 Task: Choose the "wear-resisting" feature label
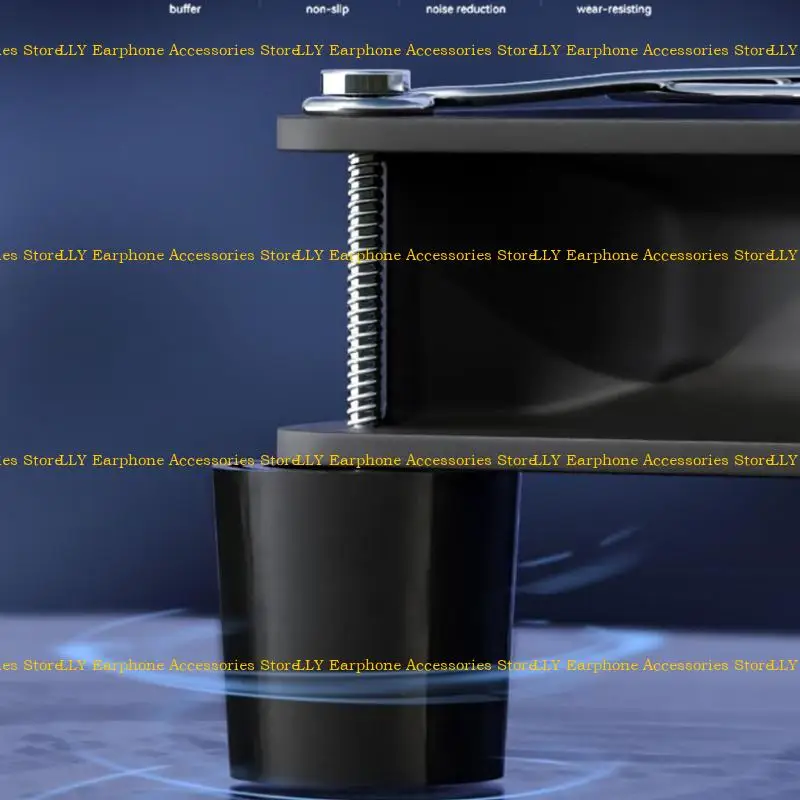pos(614,9)
